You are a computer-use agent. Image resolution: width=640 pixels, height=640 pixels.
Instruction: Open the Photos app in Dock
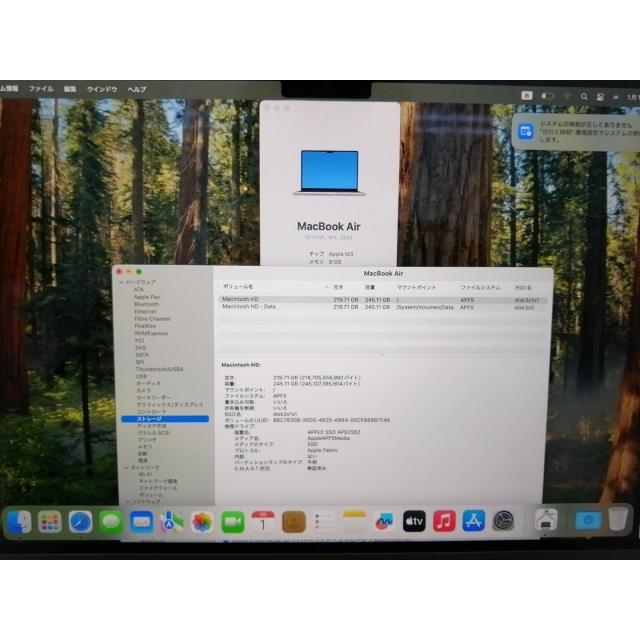202,522
